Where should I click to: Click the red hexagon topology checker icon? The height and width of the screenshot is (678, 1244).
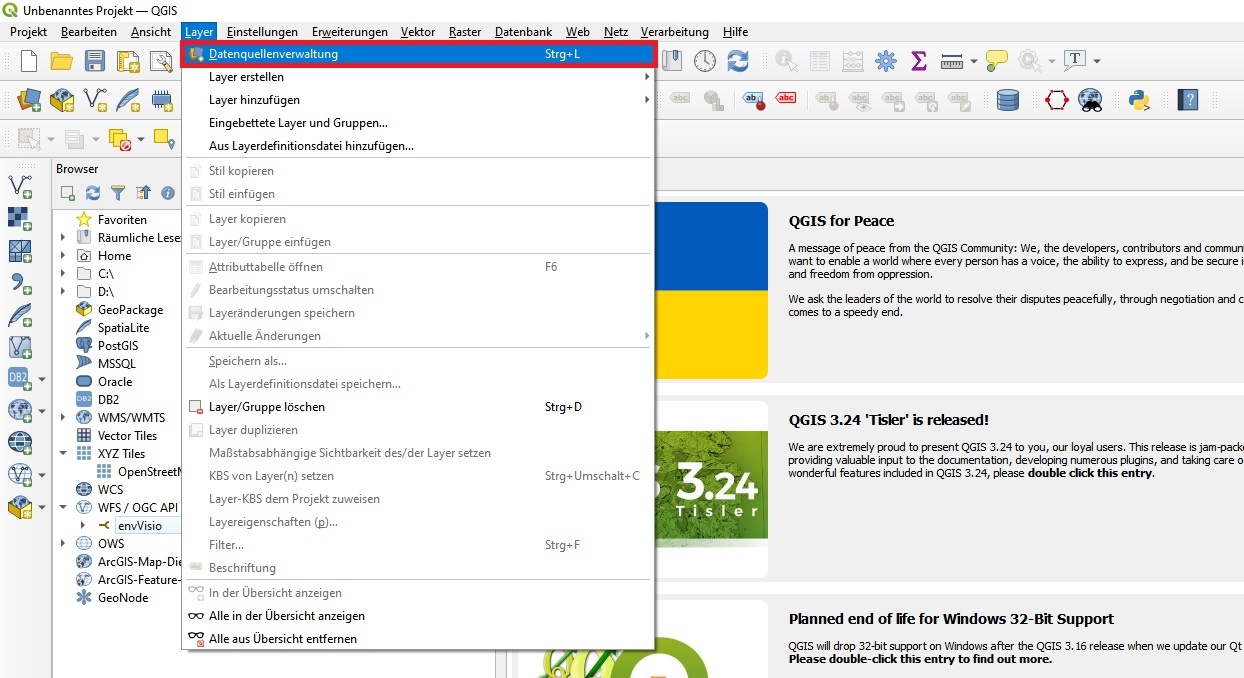pos(1057,99)
